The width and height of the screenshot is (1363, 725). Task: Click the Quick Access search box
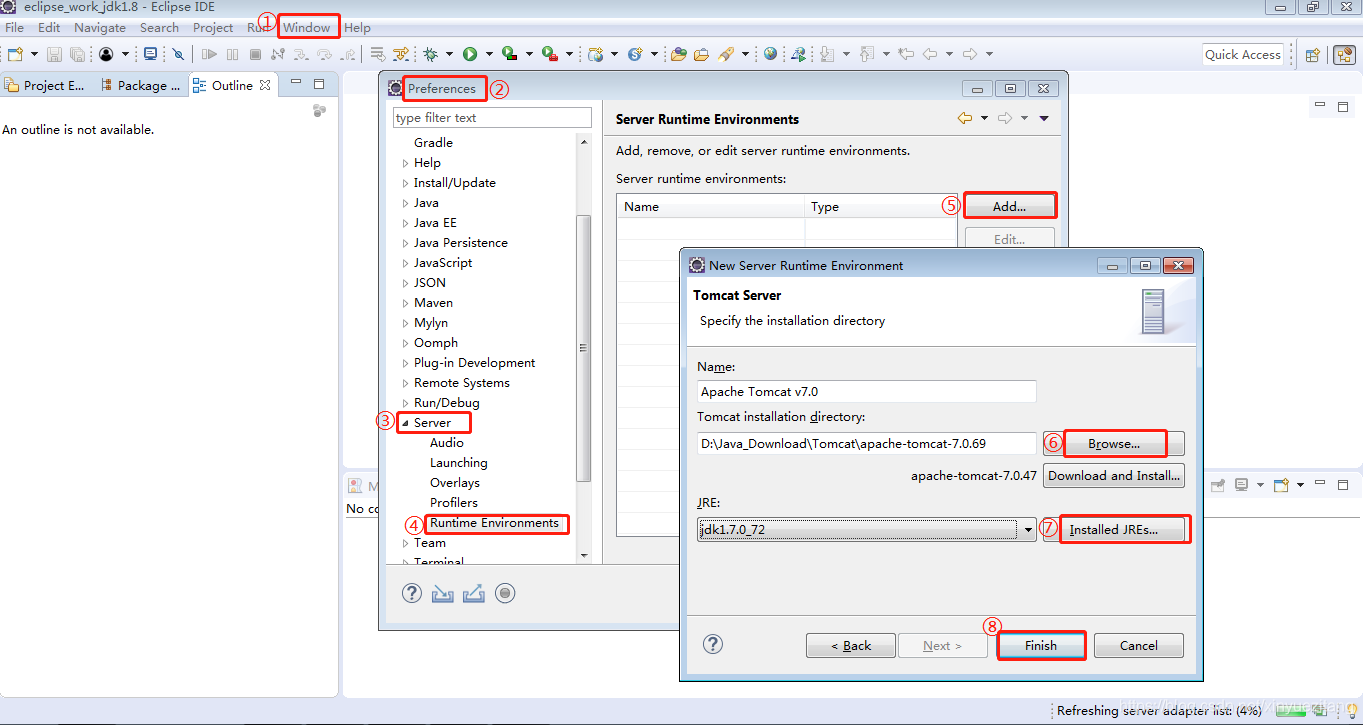pyautogui.click(x=1242, y=54)
